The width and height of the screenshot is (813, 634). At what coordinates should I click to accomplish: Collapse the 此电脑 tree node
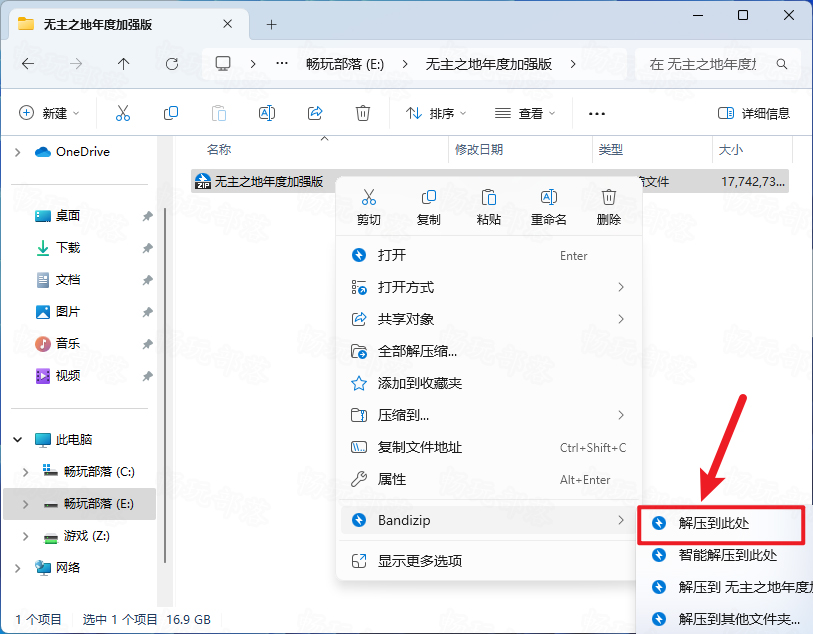[x=18, y=440]
